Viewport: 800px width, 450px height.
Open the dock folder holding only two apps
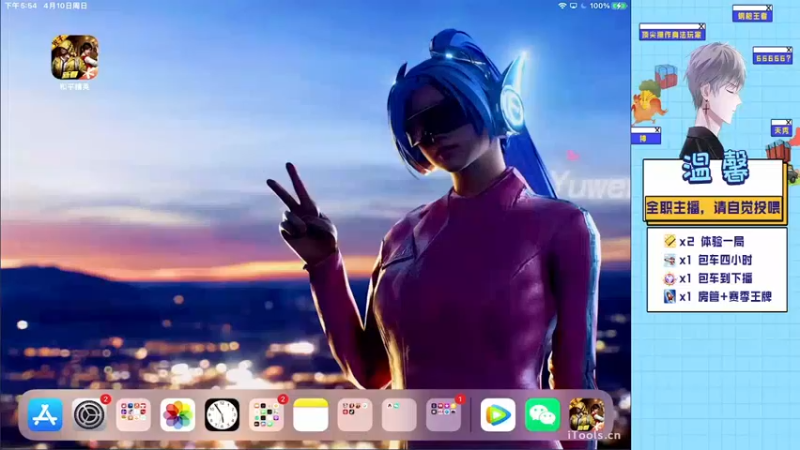click(x=399, y=415)
